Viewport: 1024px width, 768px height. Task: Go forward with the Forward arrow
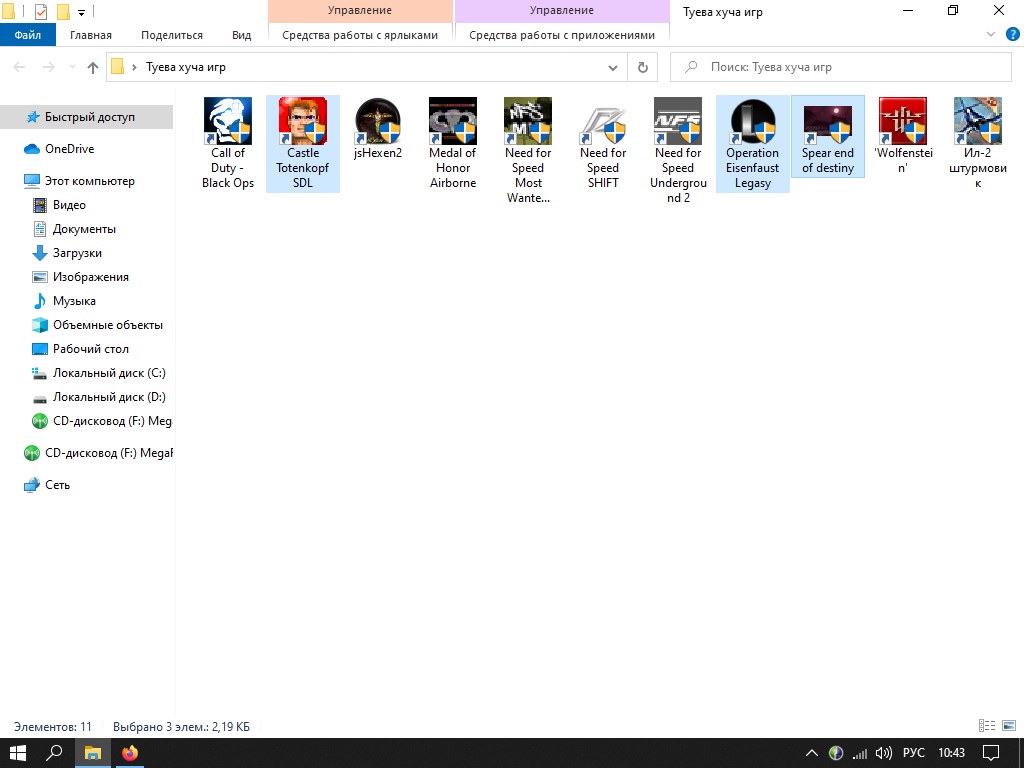coord(49,67)
